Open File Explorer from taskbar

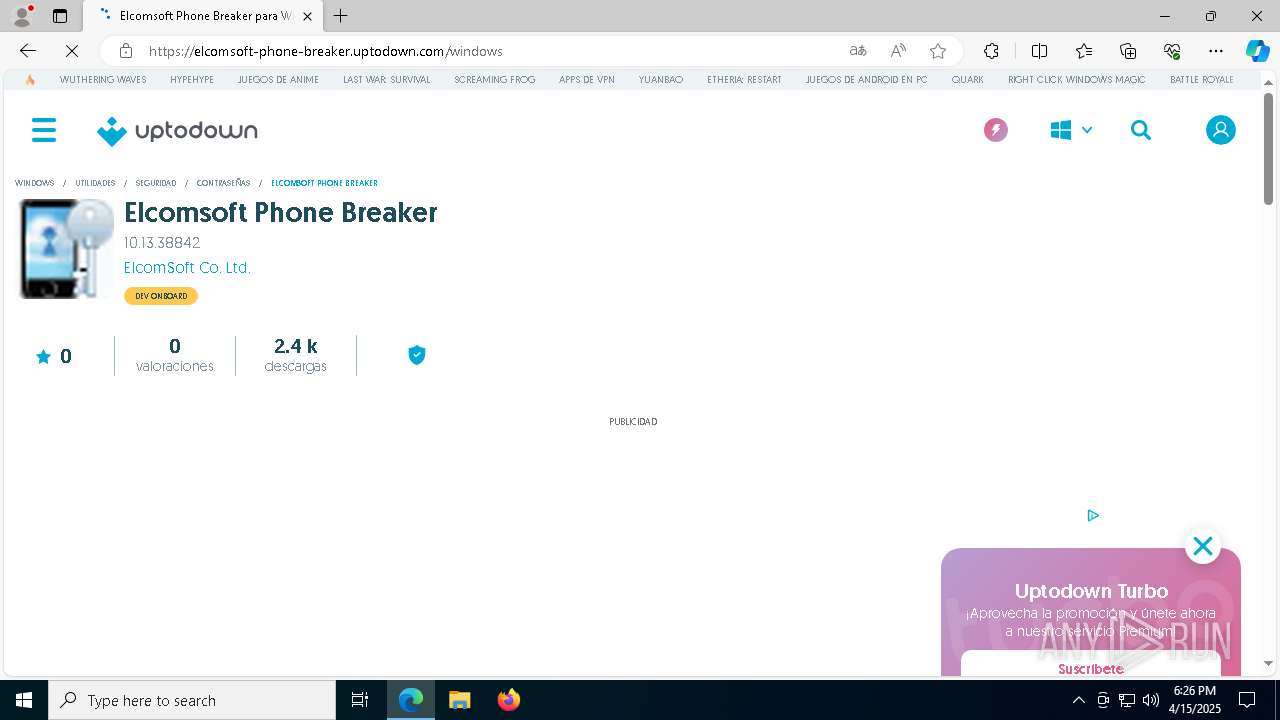pos(459,700)
